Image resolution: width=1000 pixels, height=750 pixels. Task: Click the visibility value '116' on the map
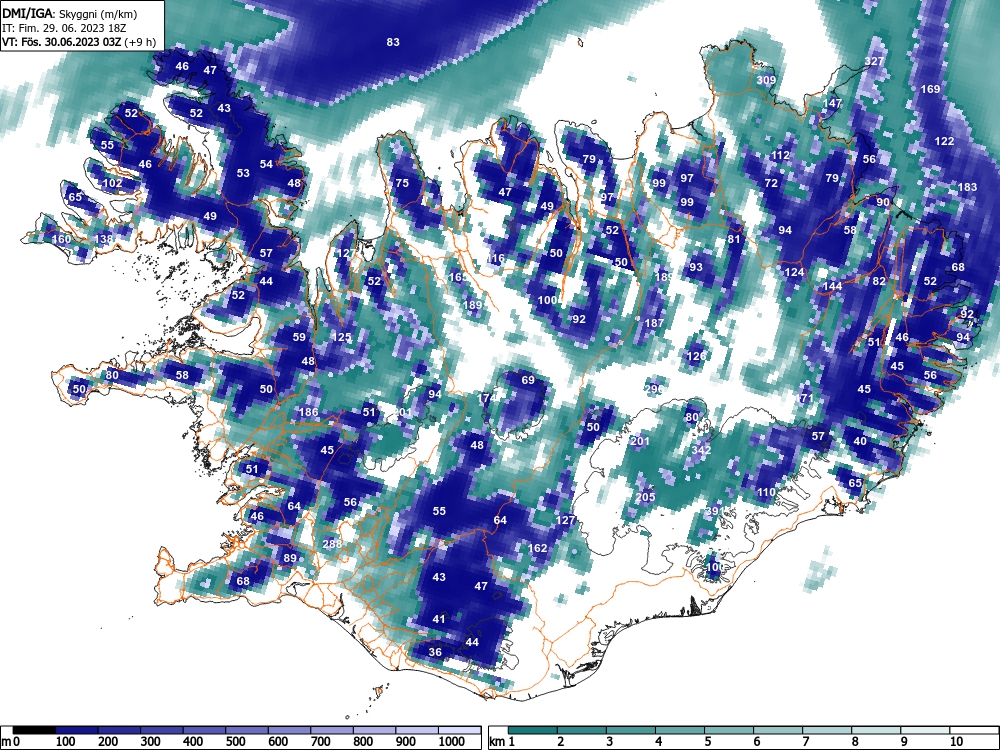point(496,258)
